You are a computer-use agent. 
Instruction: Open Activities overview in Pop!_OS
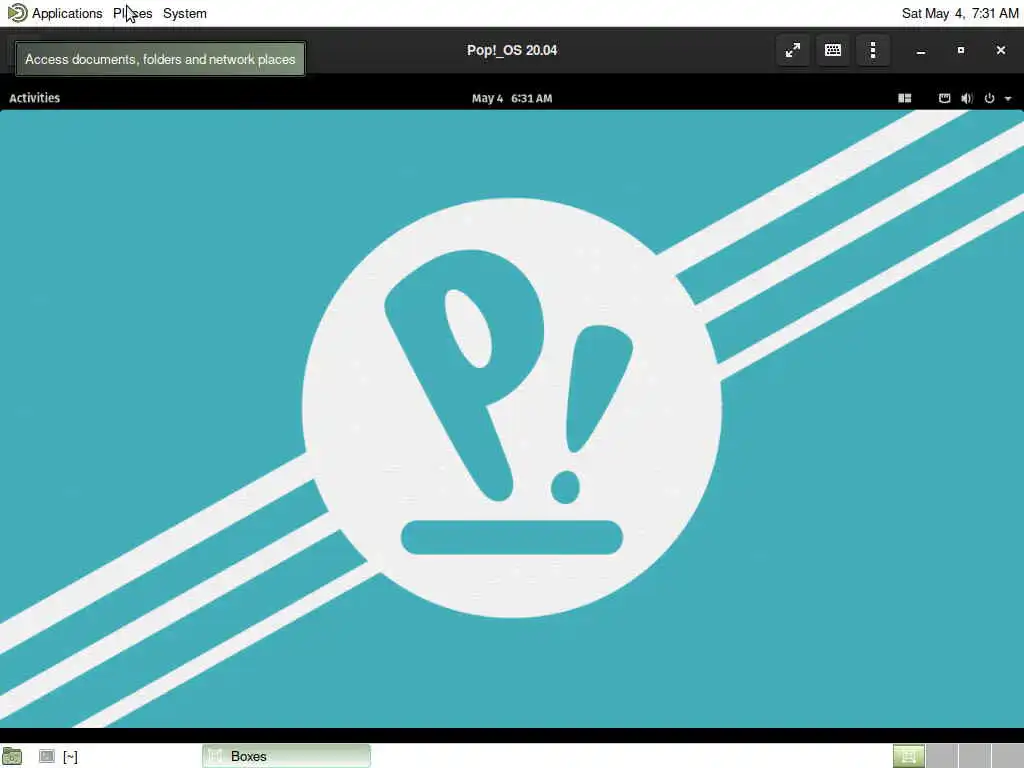[x=35, y=98]
